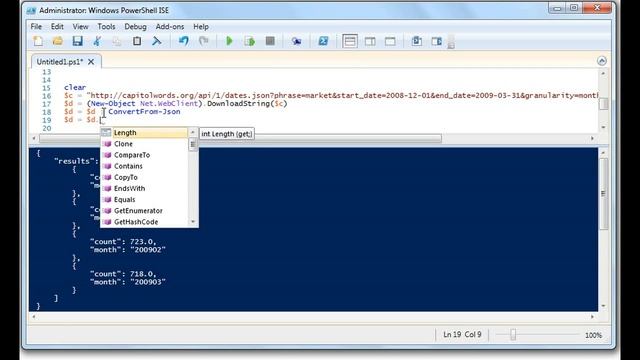Click script editor horizontal scrollbar thumb

click(240, 138)
